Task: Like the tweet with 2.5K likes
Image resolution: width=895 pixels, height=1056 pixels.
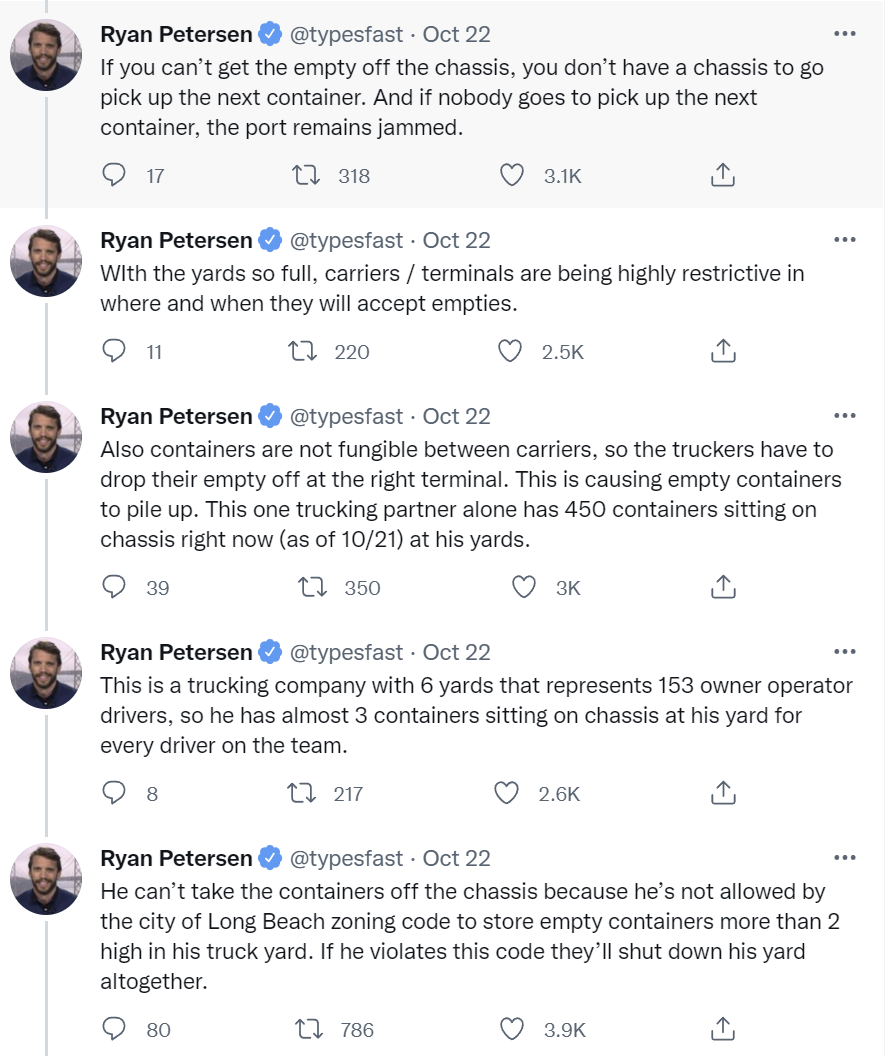Action: [x=512, y=352]
